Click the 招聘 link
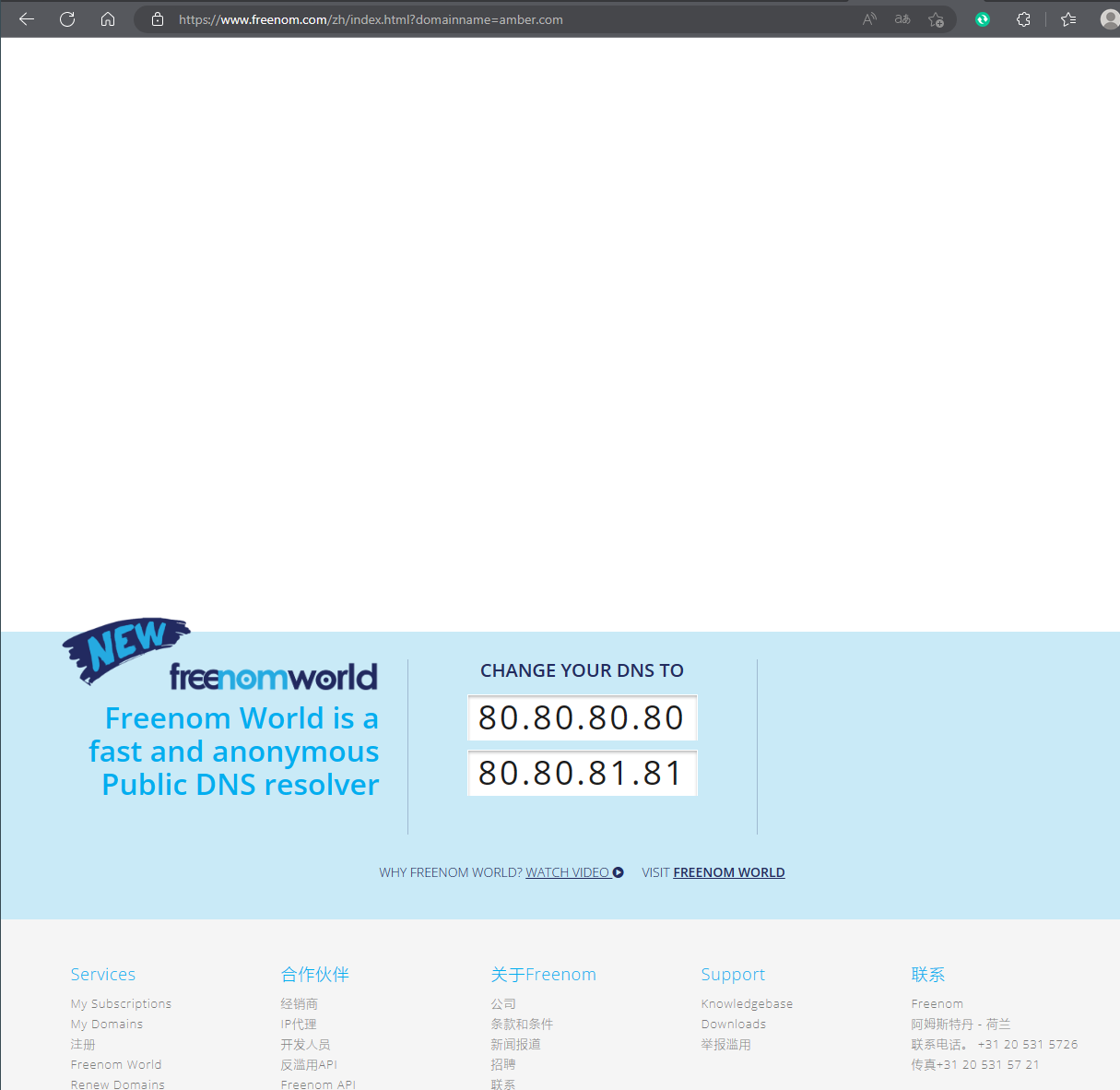The image size is (1120, 1090). 503,1064
